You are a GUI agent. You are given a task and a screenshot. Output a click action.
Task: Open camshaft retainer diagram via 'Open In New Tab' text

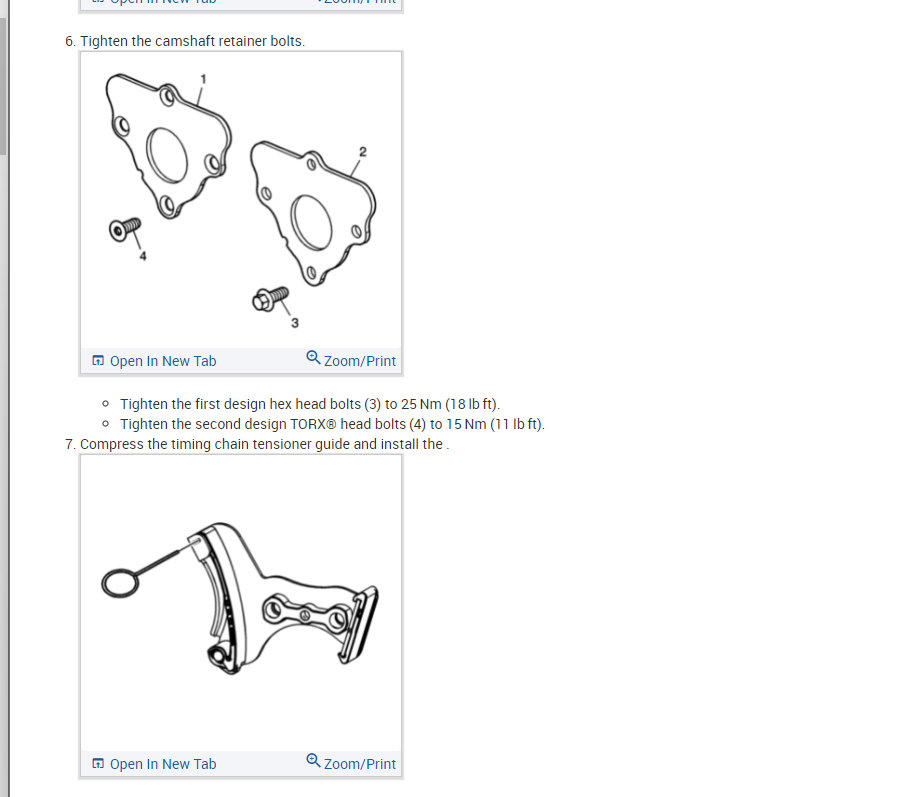click(163, 361)
